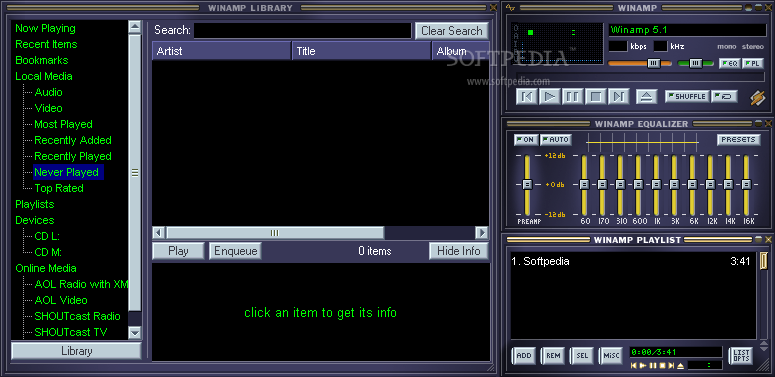This screenshot has width=775, height=377.
Task: Open the playlist MISC menu
Action: 611,356
